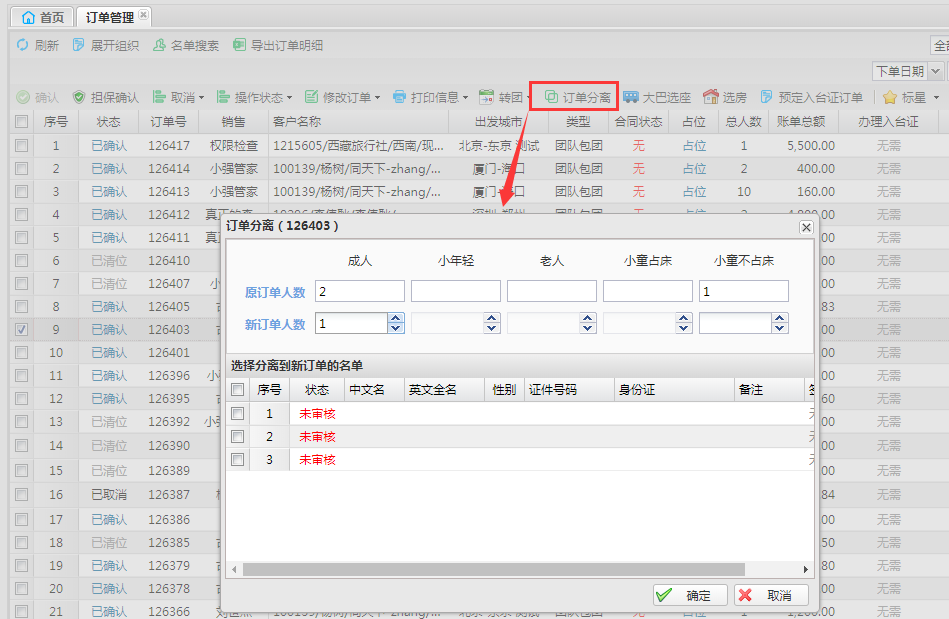Open the 打印信息 dropdown menu
The image size is (949, 619).
click(x=430, y=97)
